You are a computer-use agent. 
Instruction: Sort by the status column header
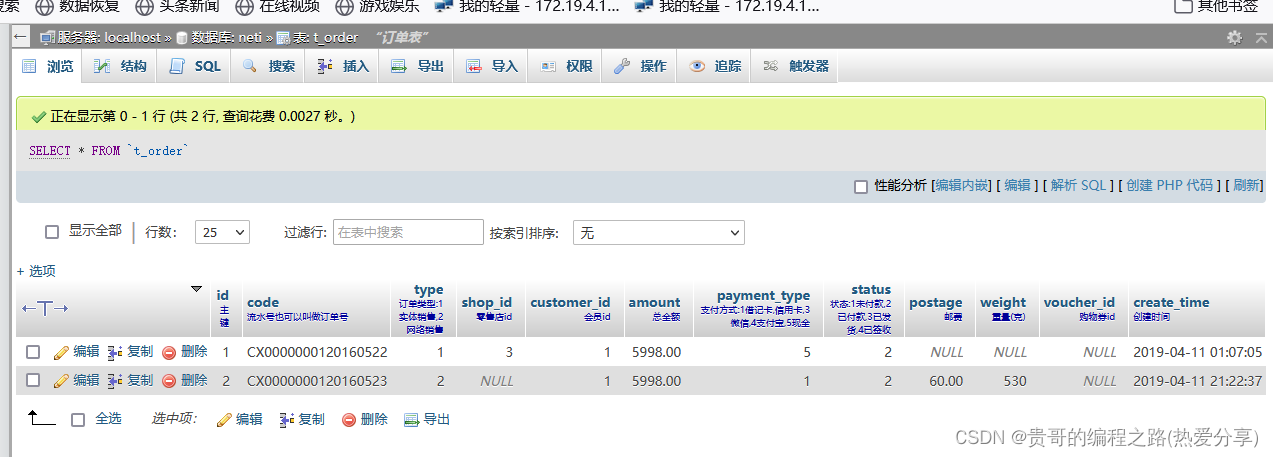coord(871,290)
